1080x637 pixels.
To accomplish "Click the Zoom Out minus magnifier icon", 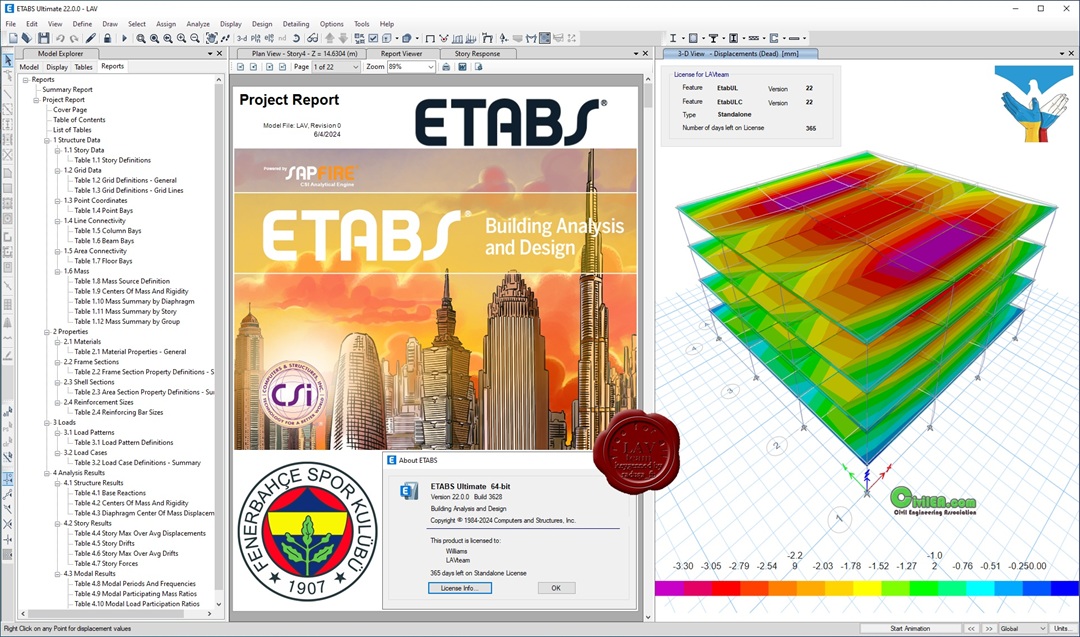I will pyautogui.click(x=195, y=38).
